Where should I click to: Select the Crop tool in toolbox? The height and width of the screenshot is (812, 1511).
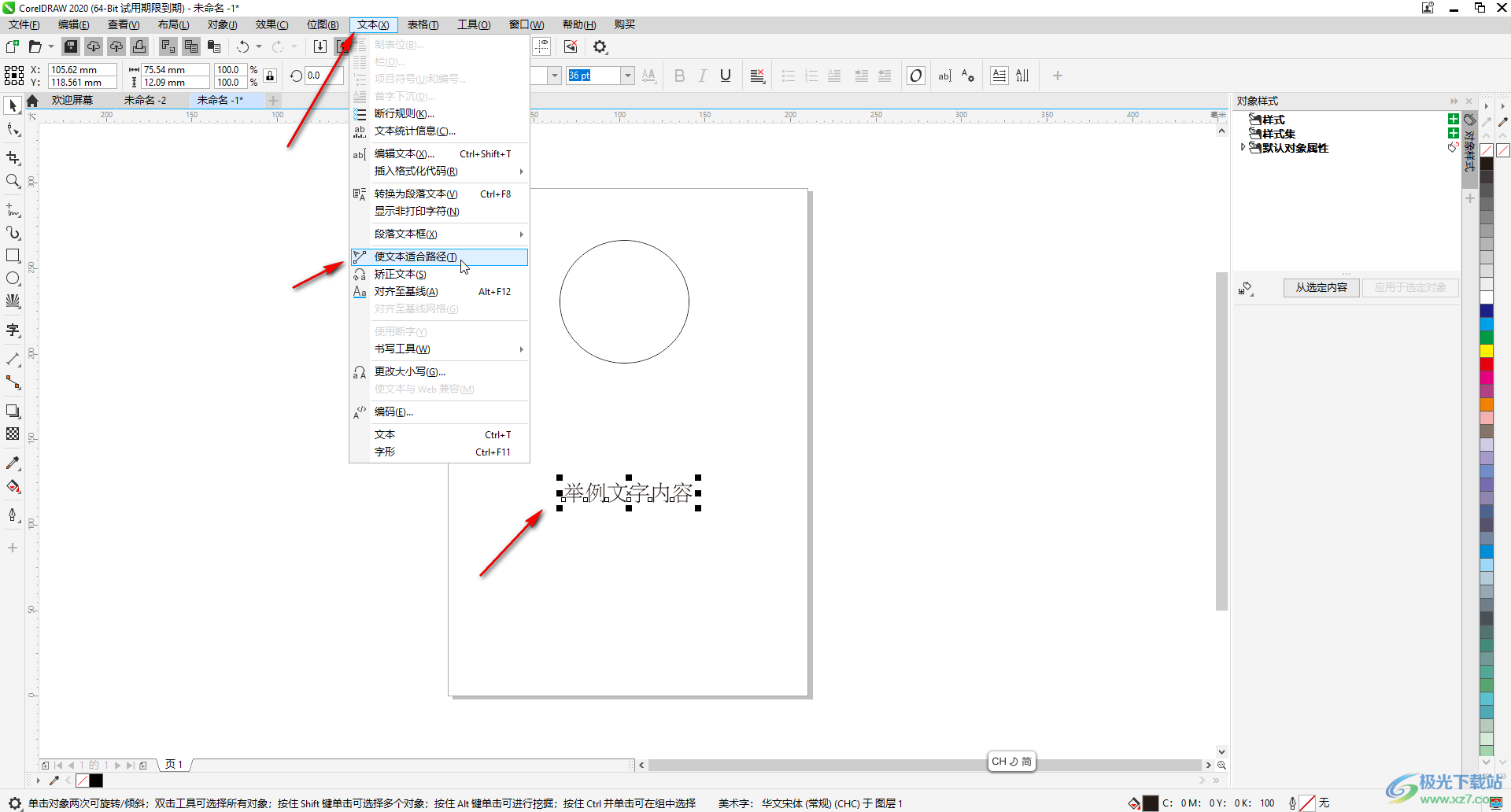tap(13, 158)
